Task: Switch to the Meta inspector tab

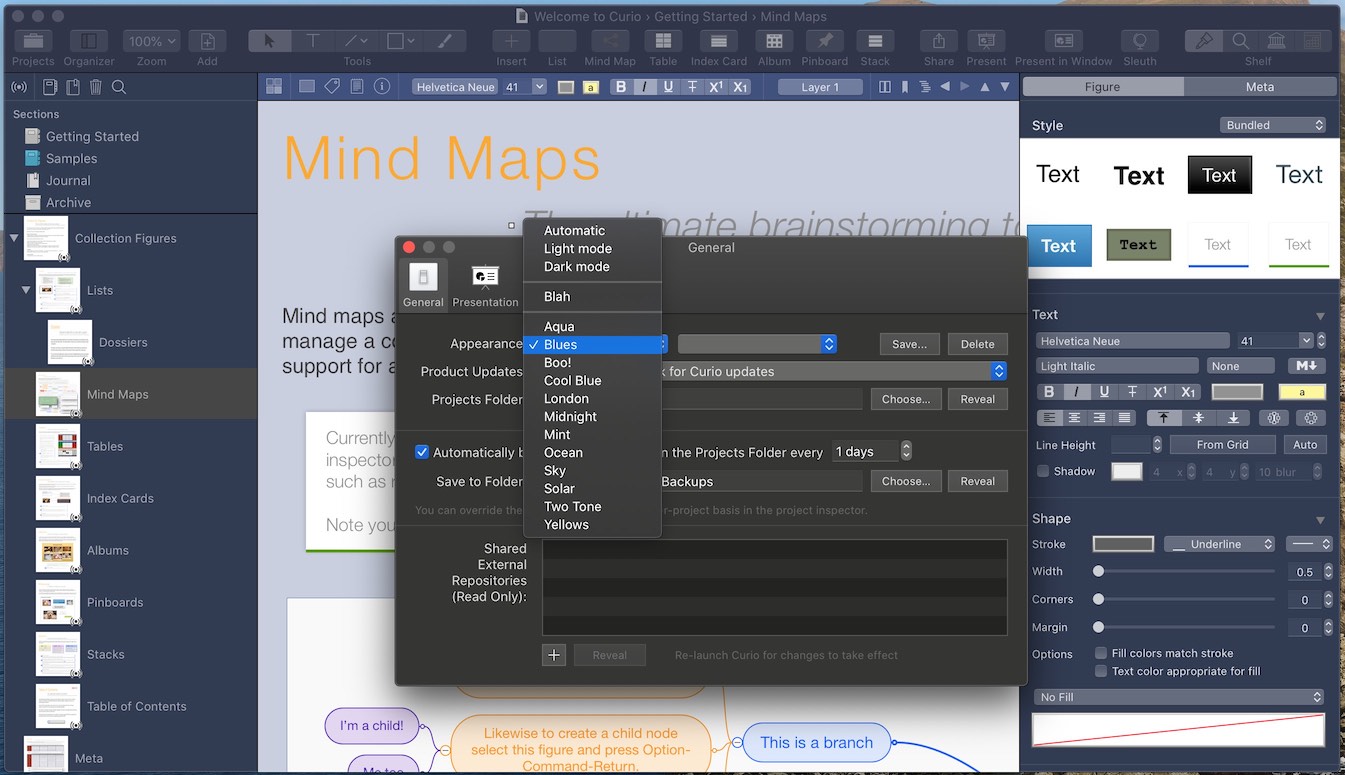Action: tap(1259, 87)
